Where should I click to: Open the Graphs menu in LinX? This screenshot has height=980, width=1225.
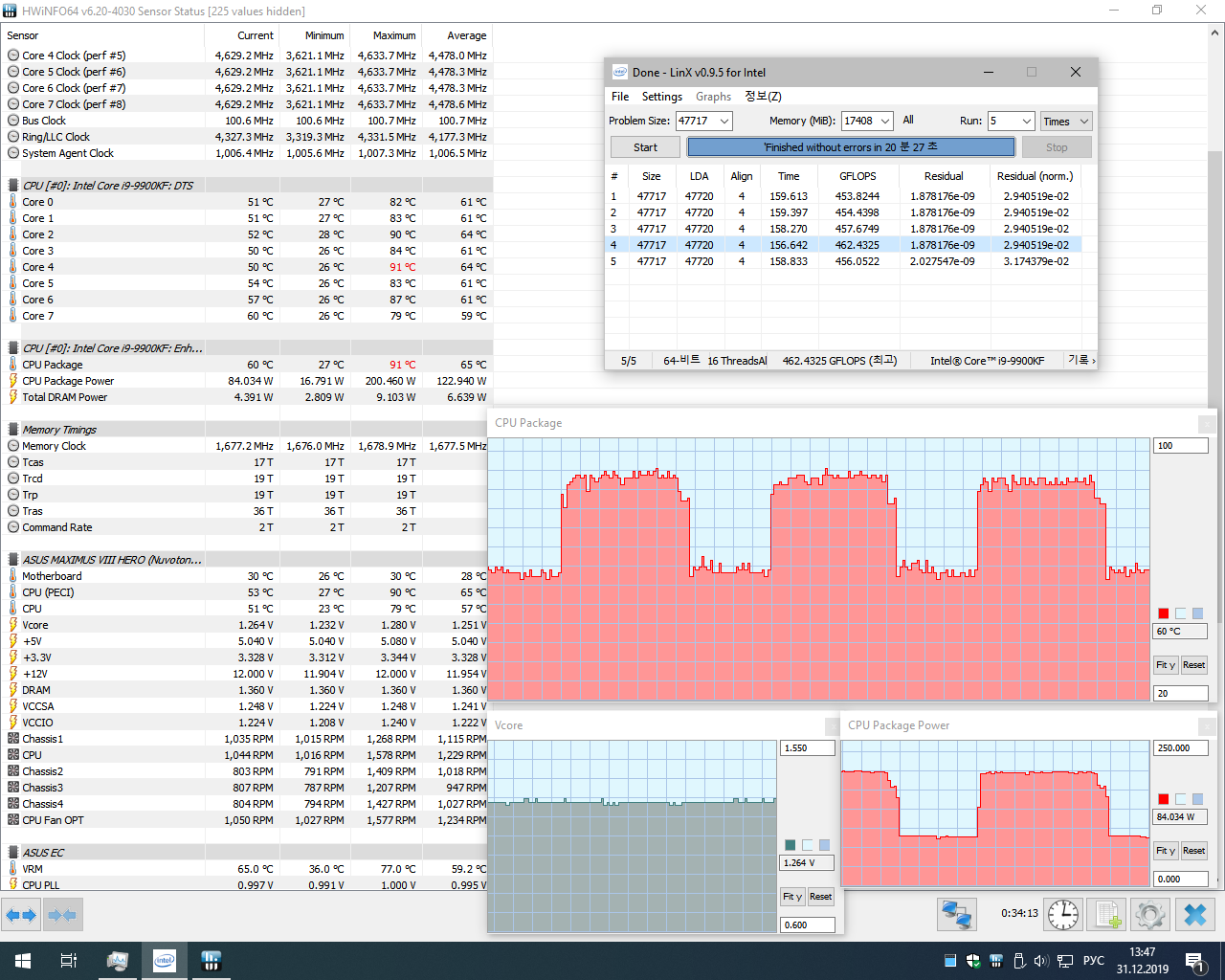point(713,97)
